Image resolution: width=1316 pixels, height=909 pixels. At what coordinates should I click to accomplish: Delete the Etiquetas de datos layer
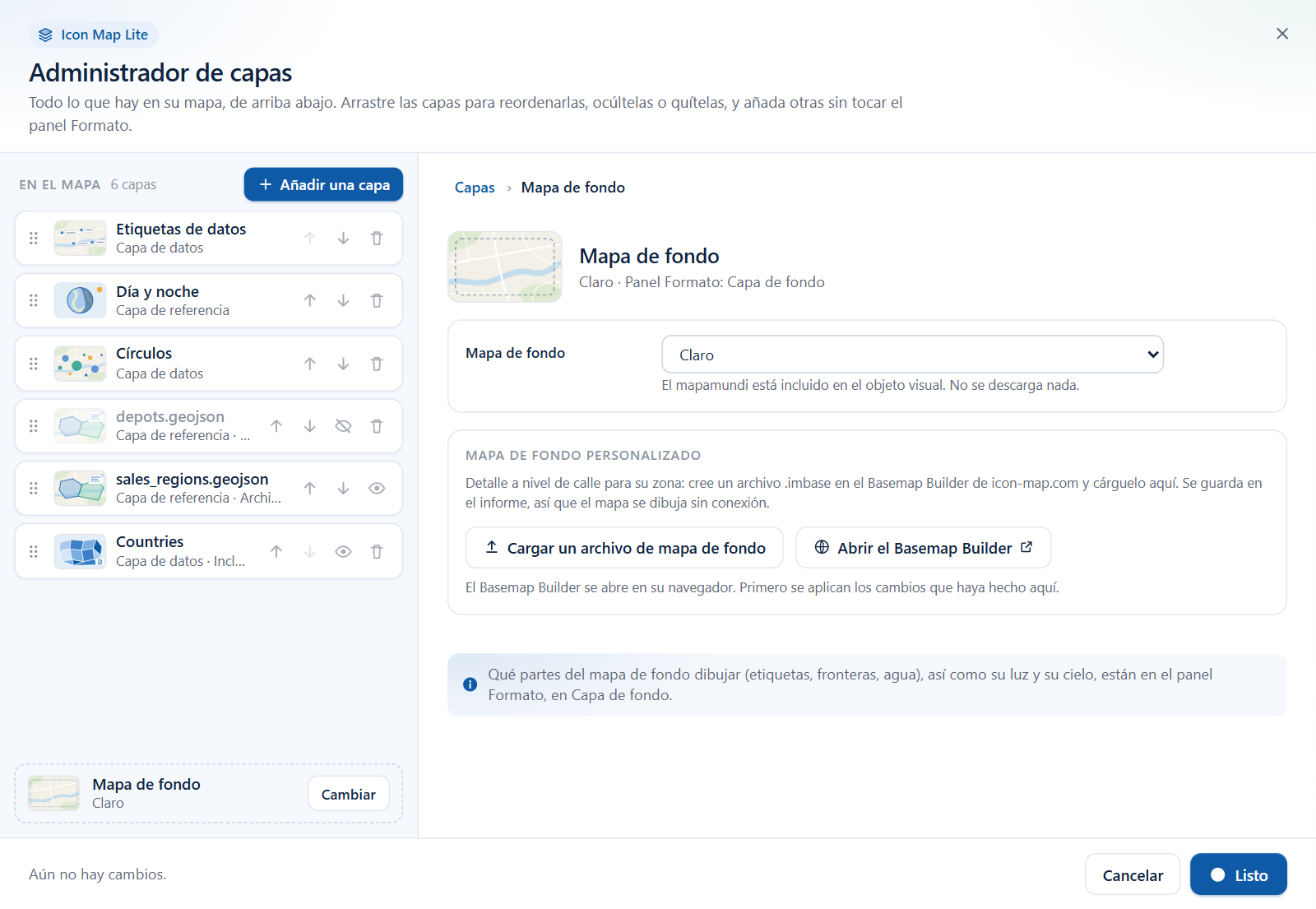tap(377, 239)
